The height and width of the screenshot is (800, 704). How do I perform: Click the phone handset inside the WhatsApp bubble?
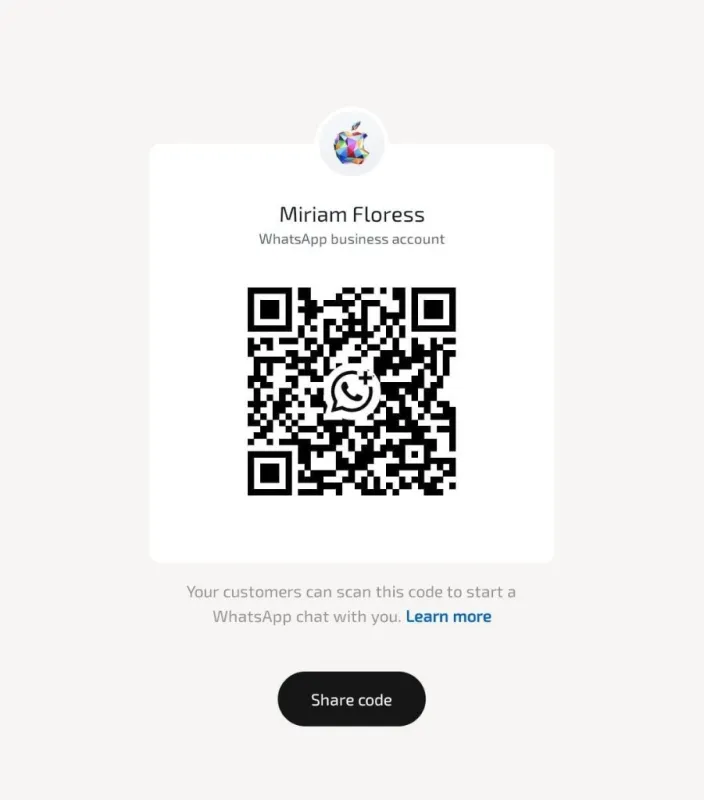point(350,391)
